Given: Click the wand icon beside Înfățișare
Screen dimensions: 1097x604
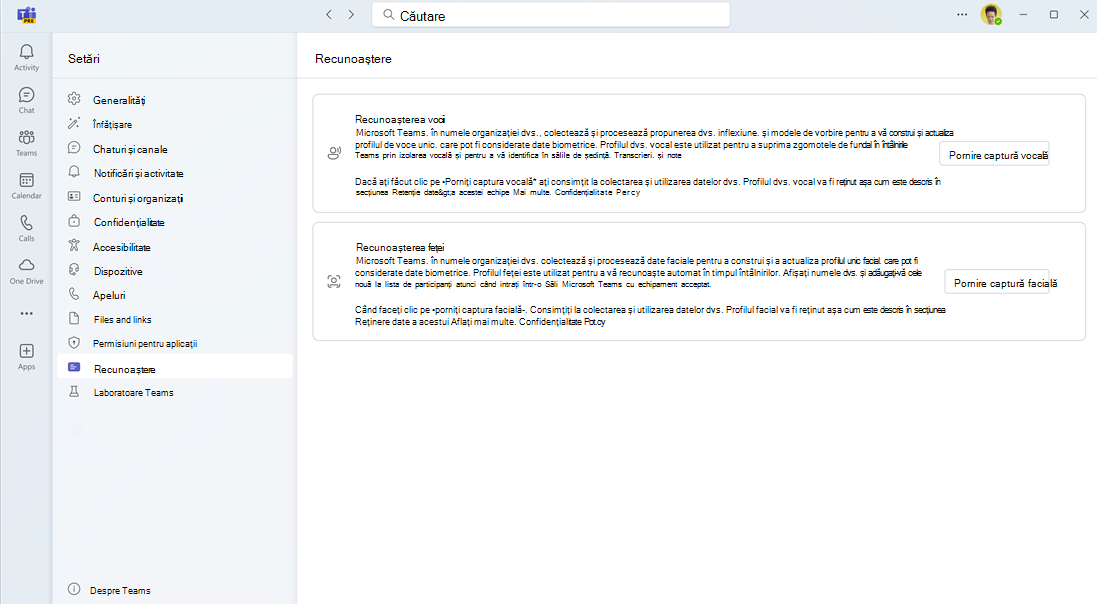Looking at the screenshot, I should tap(74, 123).
